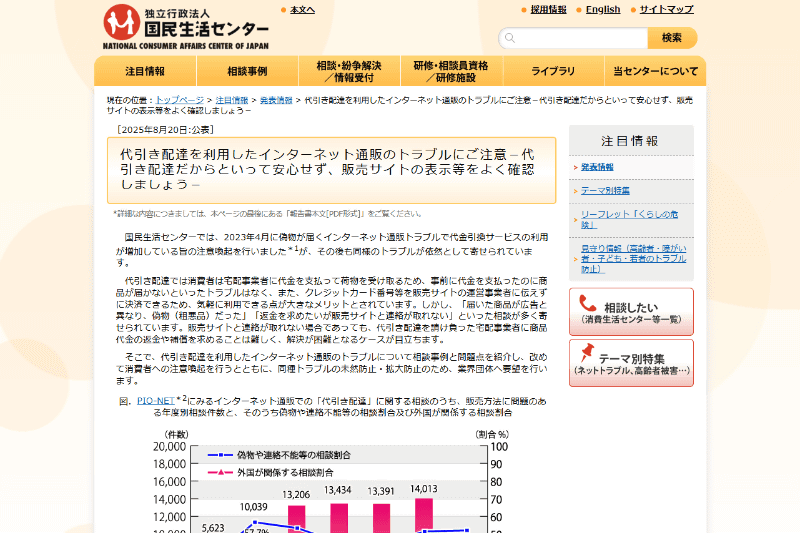Click chart legend 偽物や連絡不能等の相談割合

[279, 455]
